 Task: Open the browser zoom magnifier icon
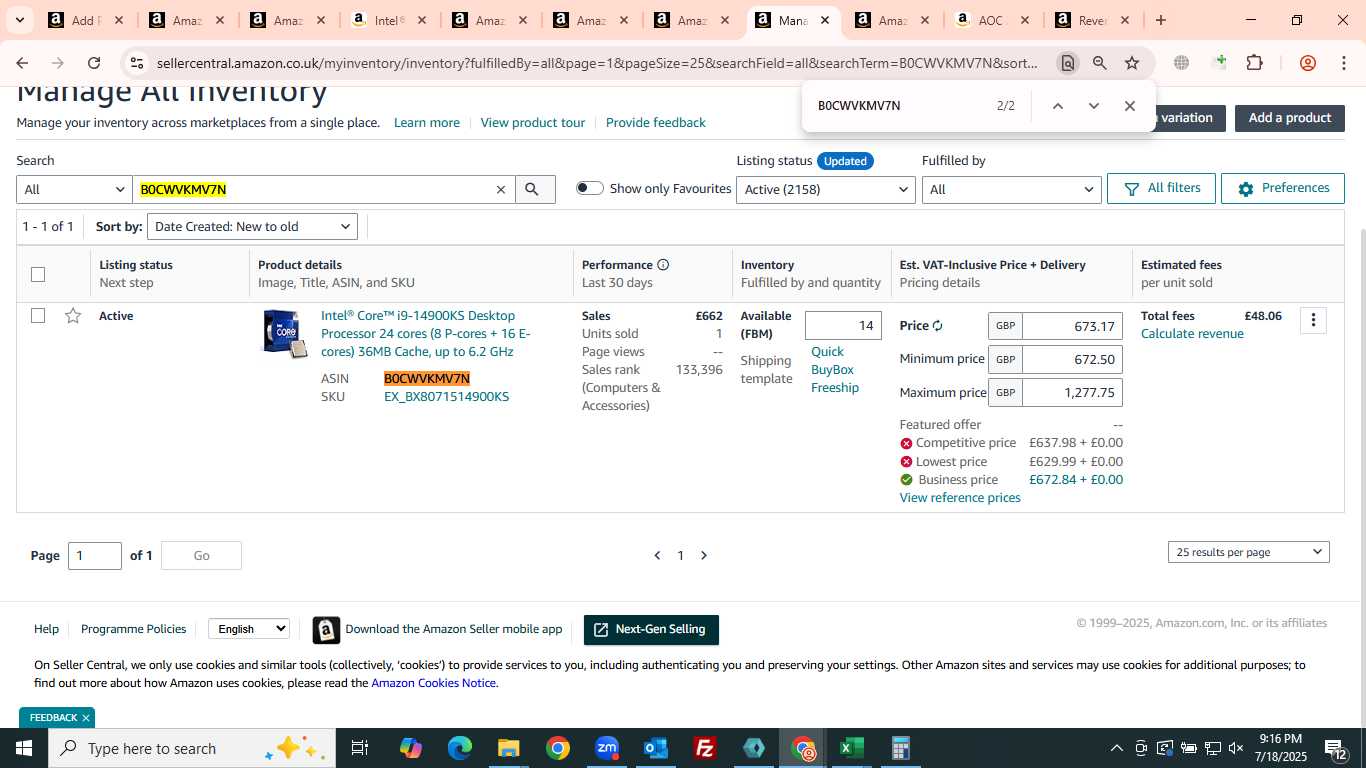tap(1100, 63)
